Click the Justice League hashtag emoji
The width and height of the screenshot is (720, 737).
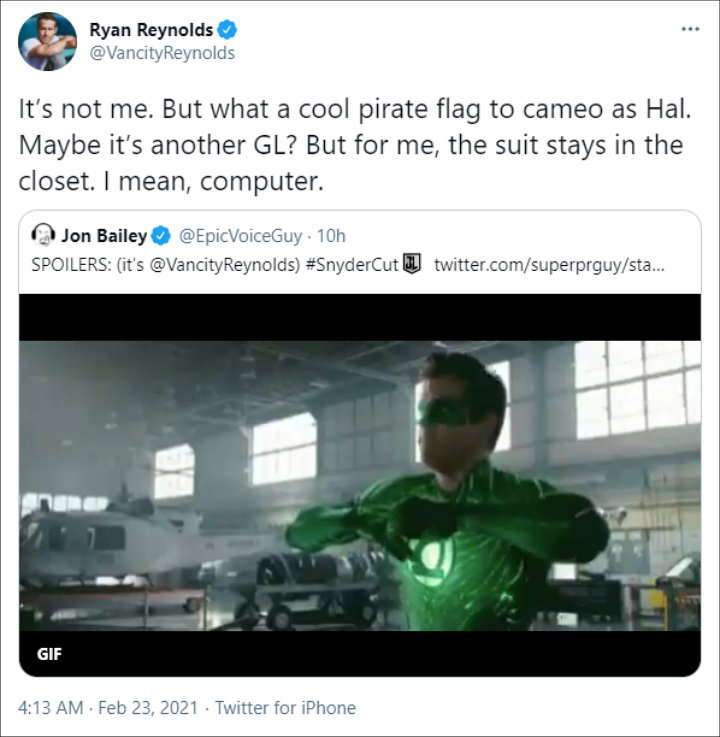click(412, 264)
